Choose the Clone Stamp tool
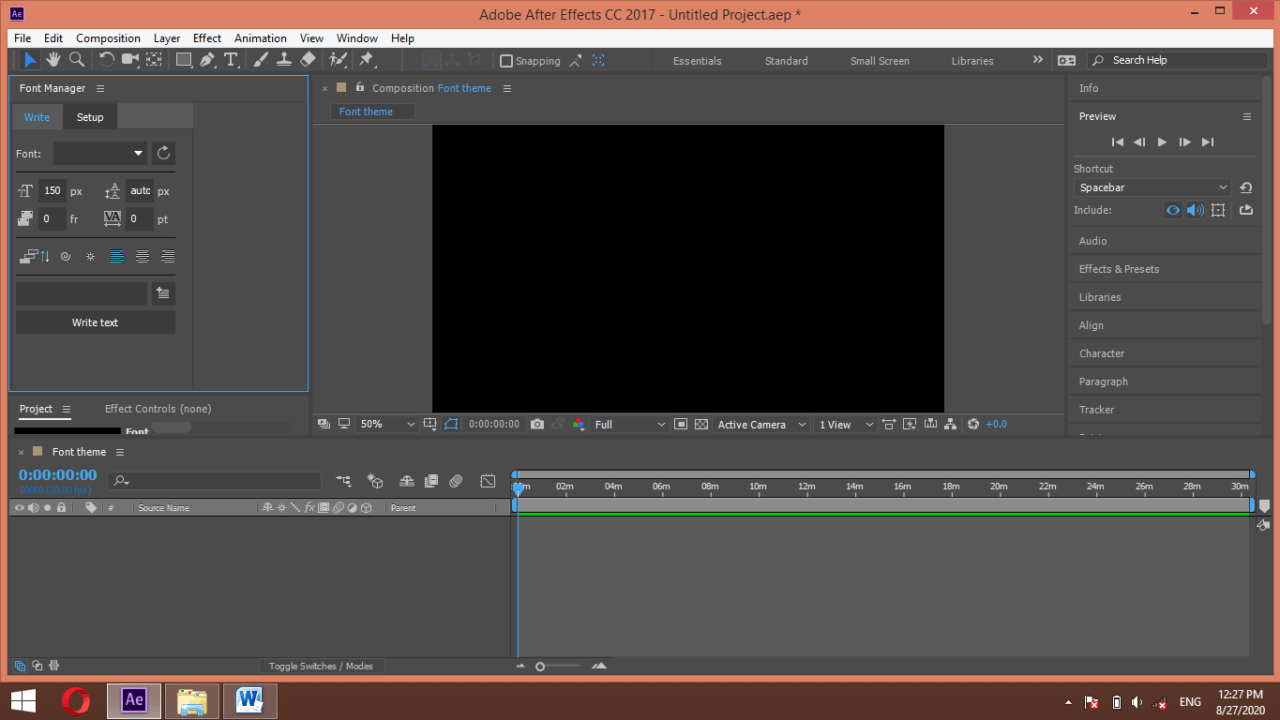 click(x=286, y=60)
